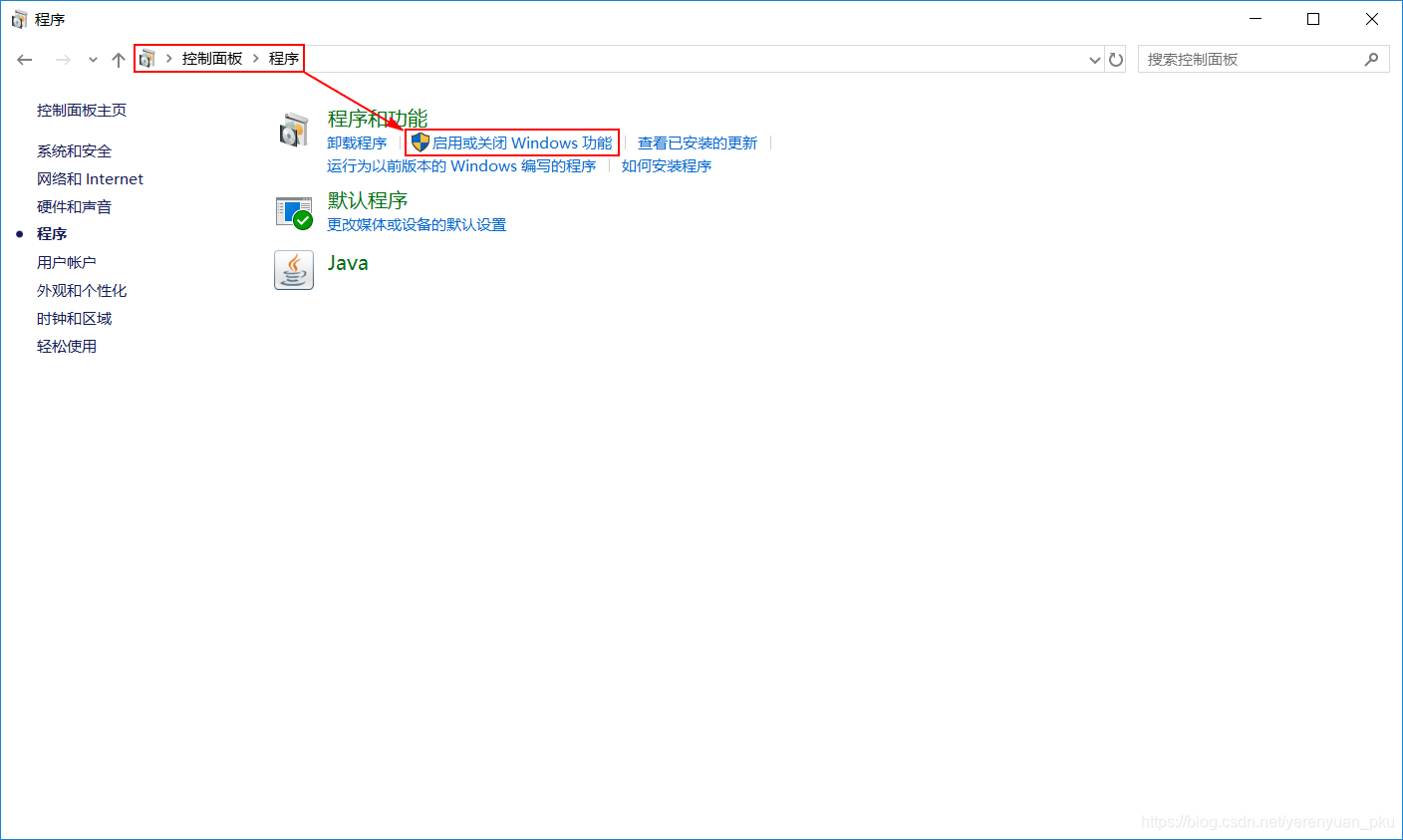Open 控制面板主页 in the sidebar
The width and height of the screenshot is (1403, 840).
82,111
